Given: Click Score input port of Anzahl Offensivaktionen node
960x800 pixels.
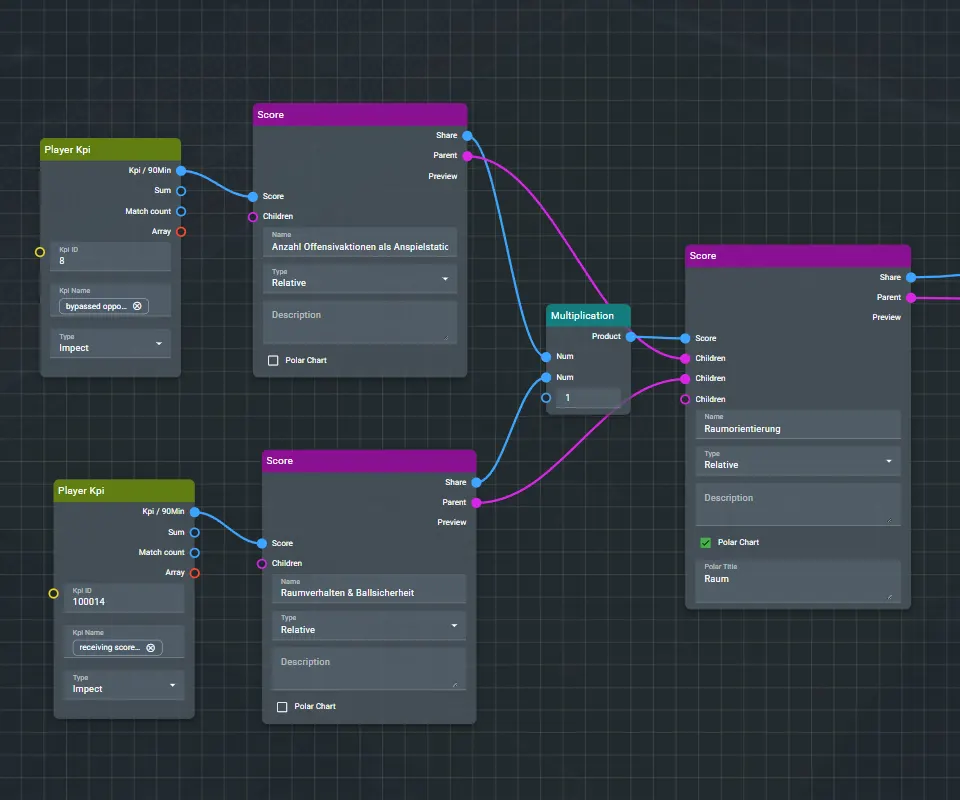Looking at the screenshot, I should coord(253,196).
